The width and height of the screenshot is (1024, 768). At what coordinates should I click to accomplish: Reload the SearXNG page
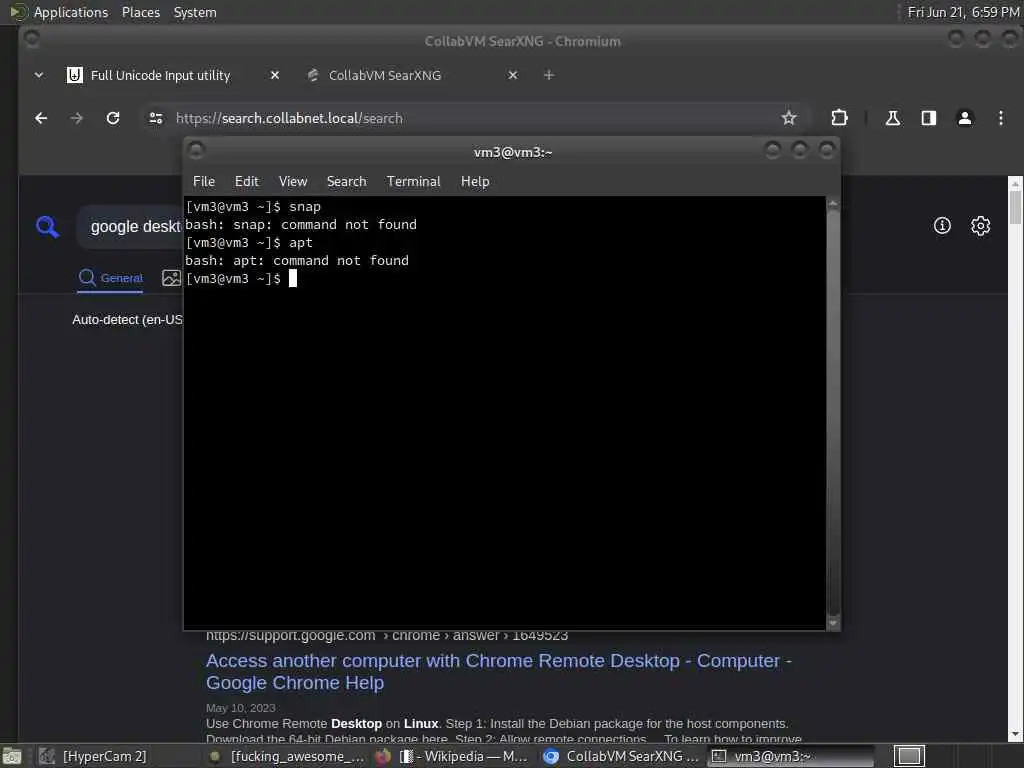click(113, 118)
